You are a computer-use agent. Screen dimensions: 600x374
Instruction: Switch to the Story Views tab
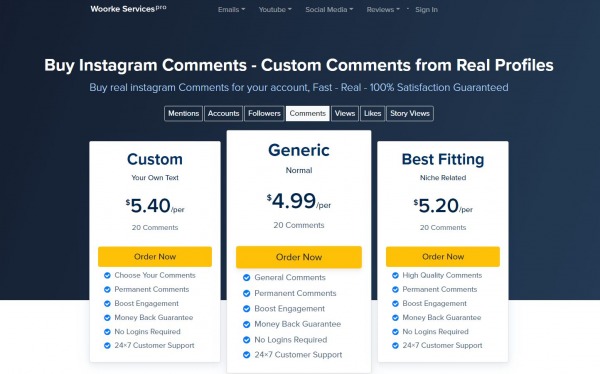pyautogui.click(x=410, y=113)
